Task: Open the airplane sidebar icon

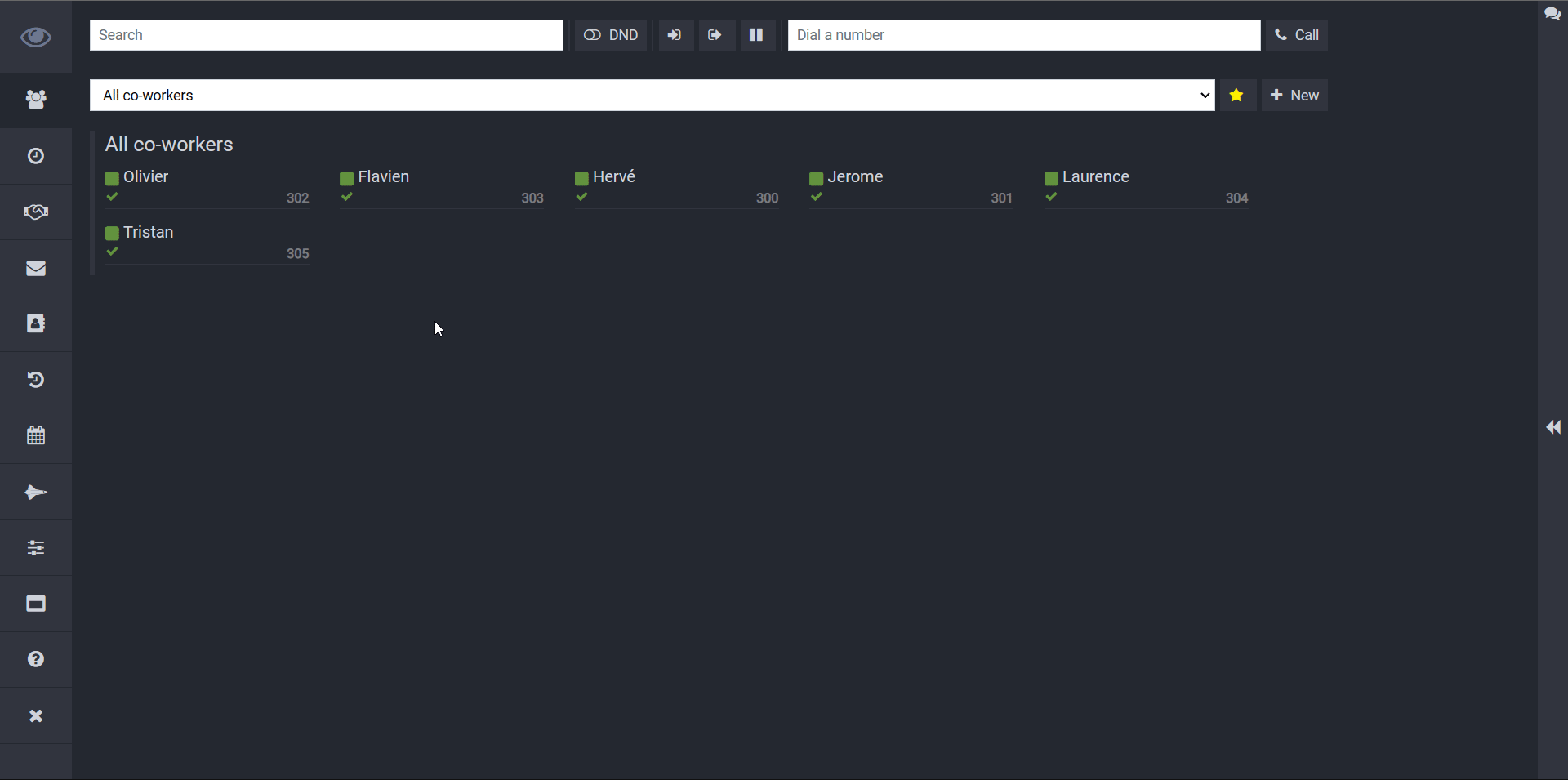Action: click(x=36, y=492)
